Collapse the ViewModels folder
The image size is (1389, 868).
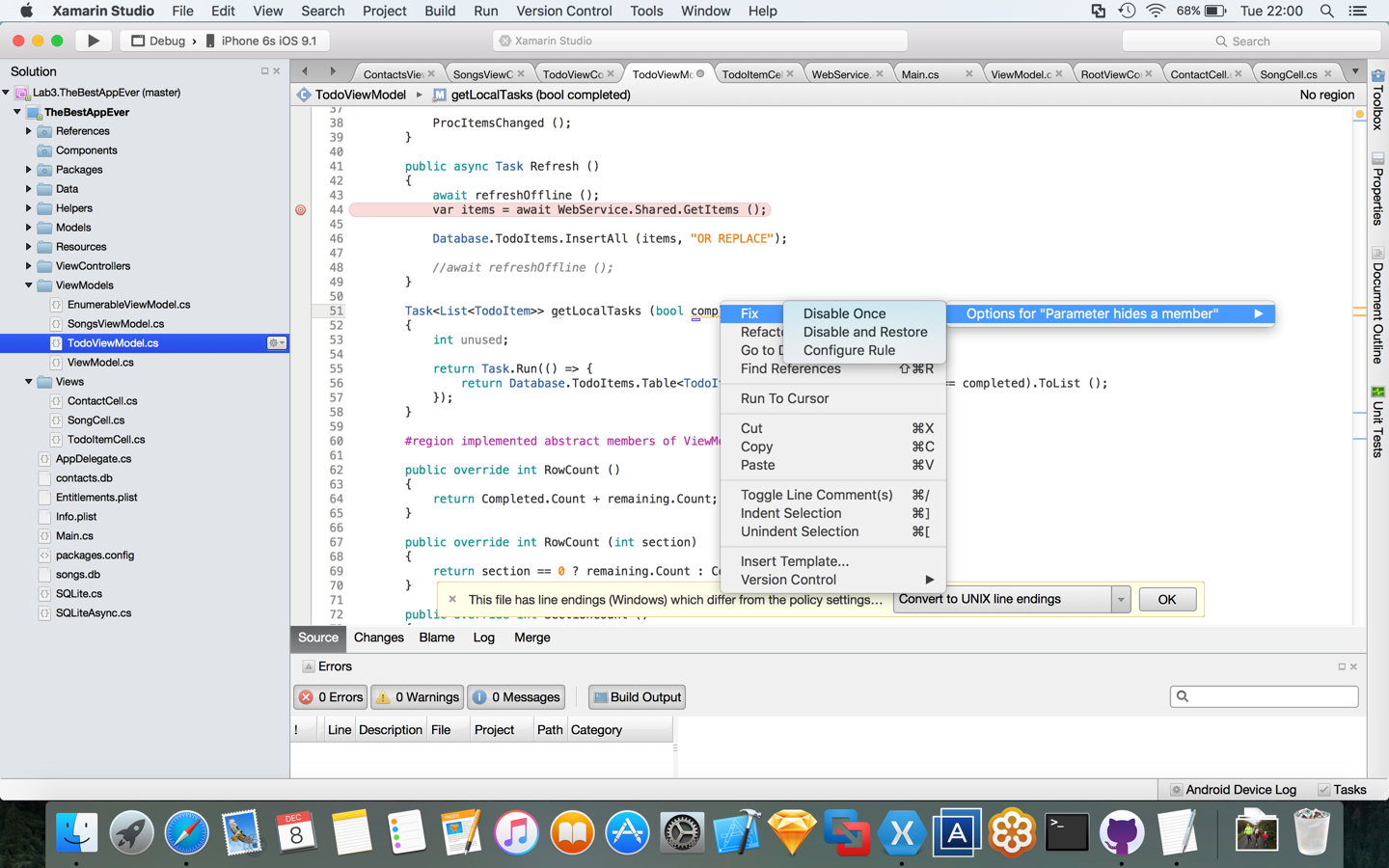(x=29, y=285)
